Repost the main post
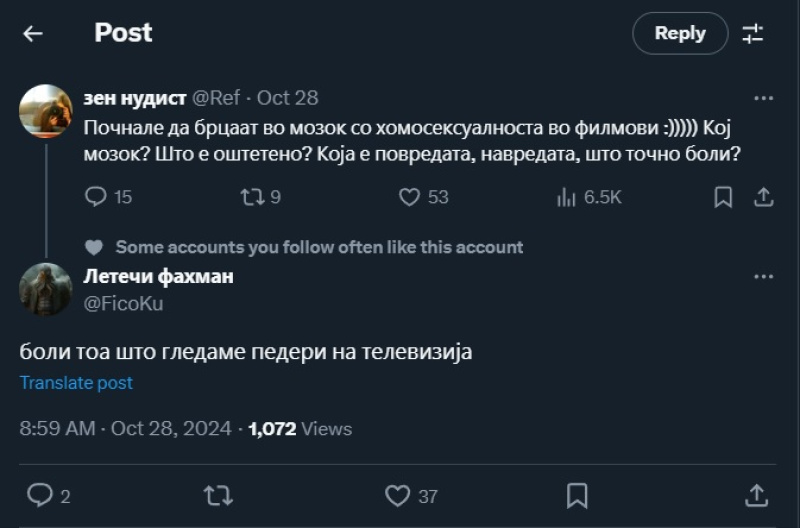 217,495
